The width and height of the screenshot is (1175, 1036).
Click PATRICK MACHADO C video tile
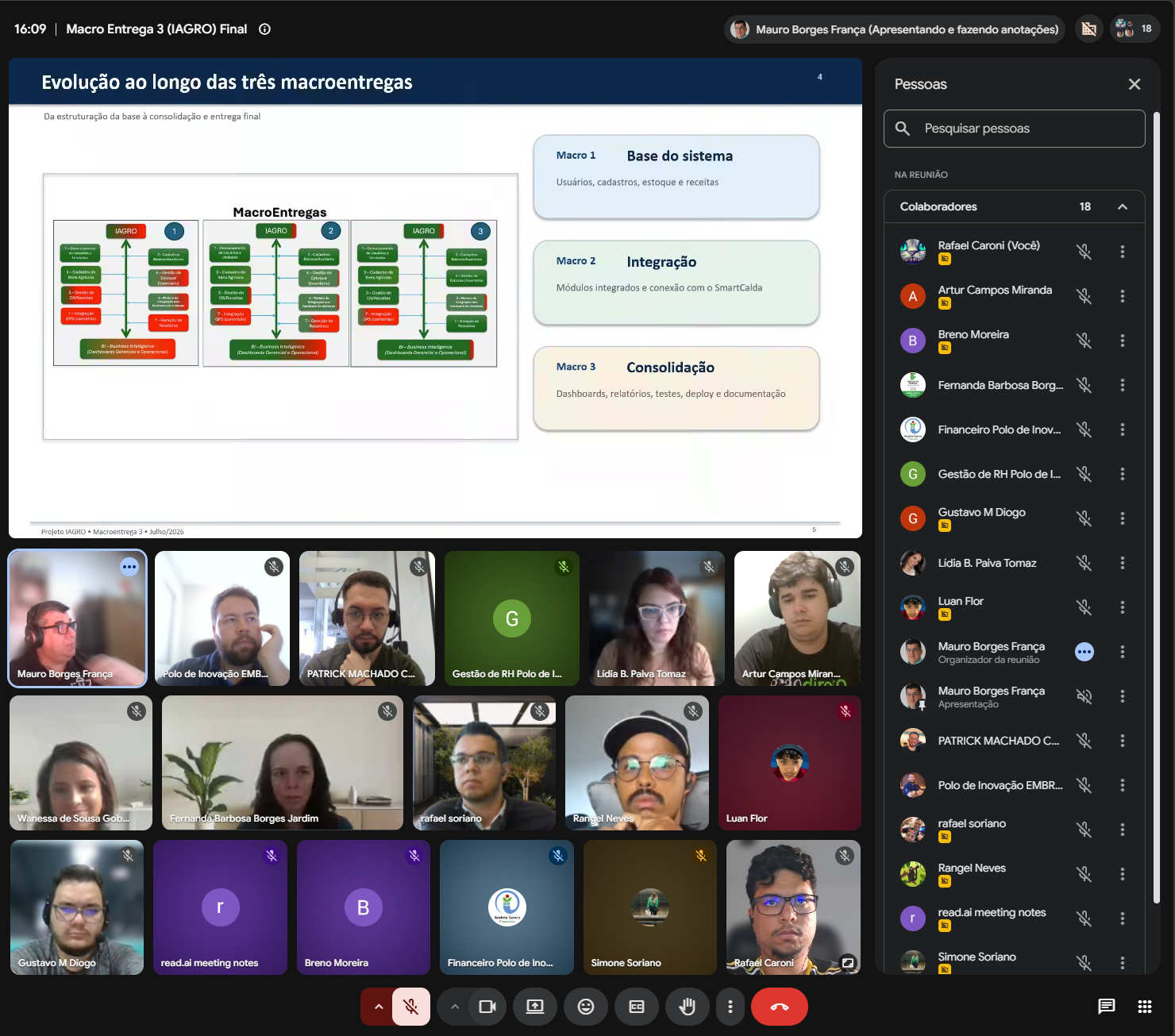pyautogui.click(x=367, y=618)
